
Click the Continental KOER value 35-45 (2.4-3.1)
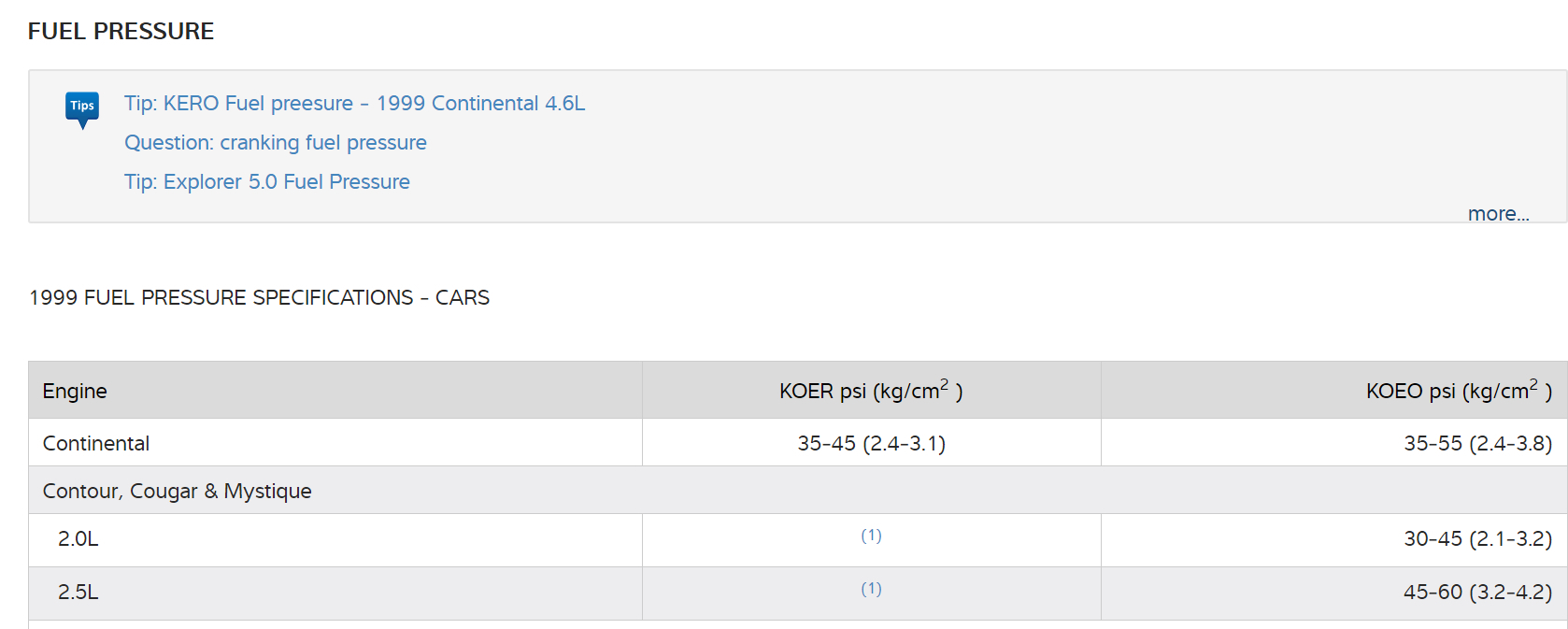click(871, 443)
